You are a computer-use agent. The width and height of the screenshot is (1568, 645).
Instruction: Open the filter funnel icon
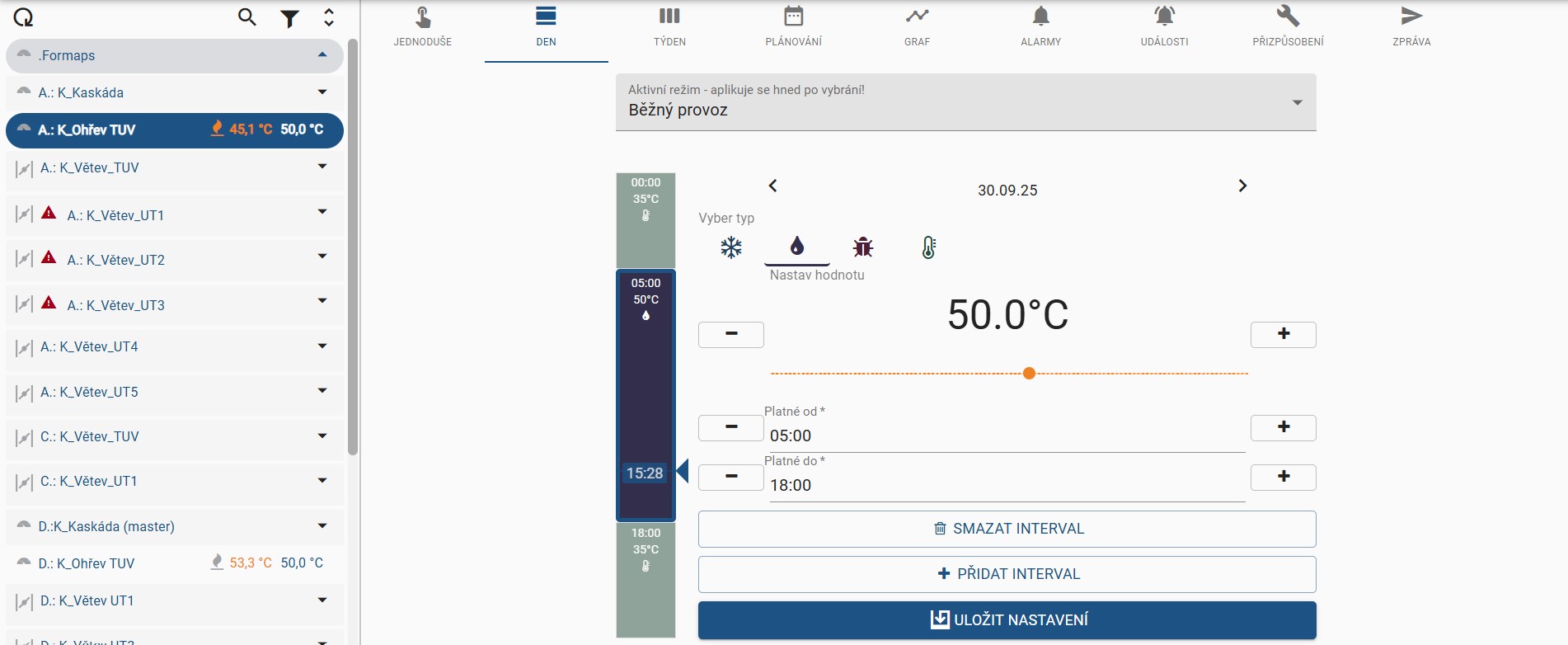[x=289, y=18]
